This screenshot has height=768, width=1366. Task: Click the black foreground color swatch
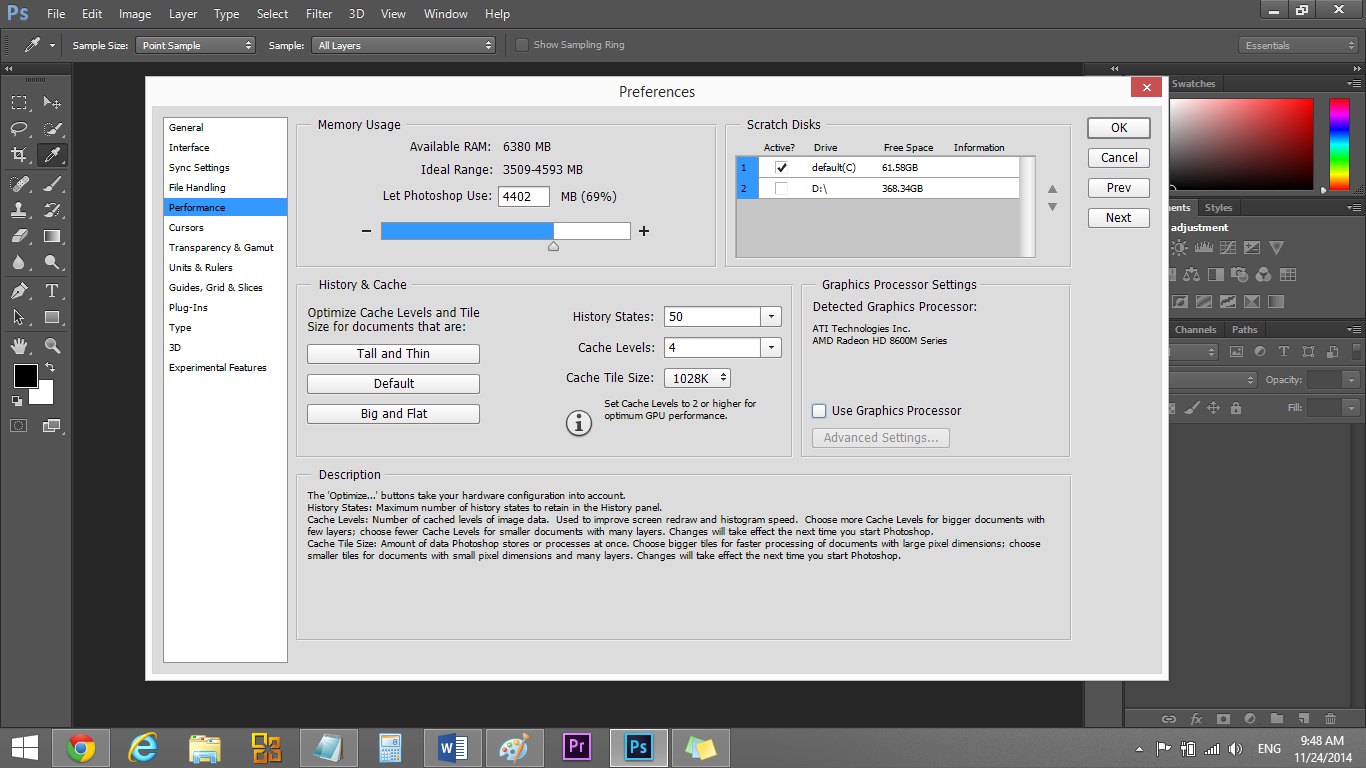point(24,376)
